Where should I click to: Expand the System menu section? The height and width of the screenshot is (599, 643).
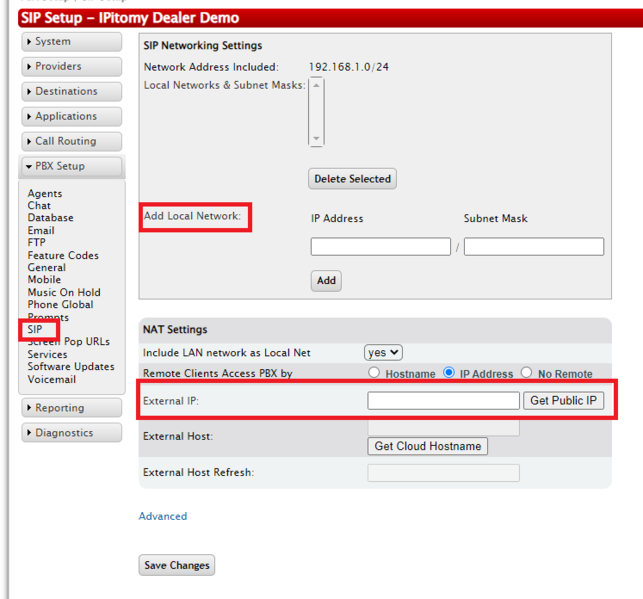71,42
